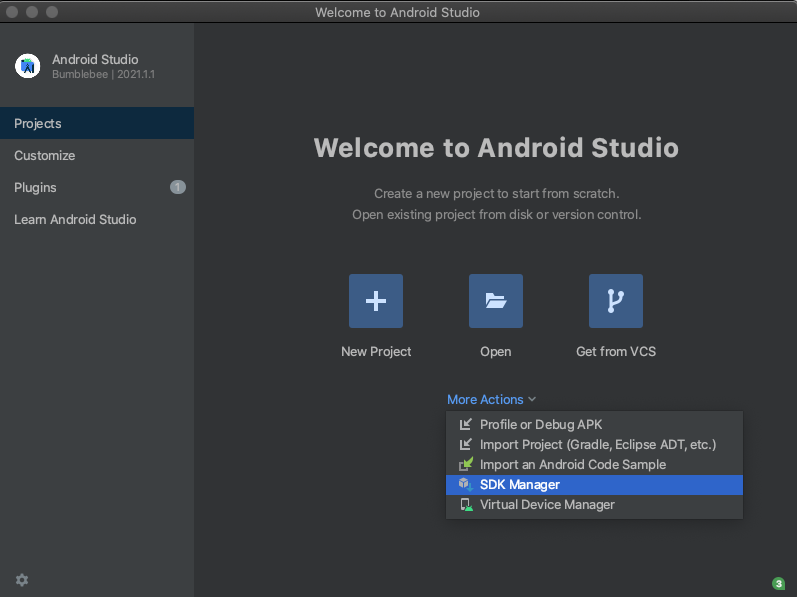Image resolution: width=797 pixels, height=597 pixels.
Task: Click the Open folder icon
Action: coord(496,301)
